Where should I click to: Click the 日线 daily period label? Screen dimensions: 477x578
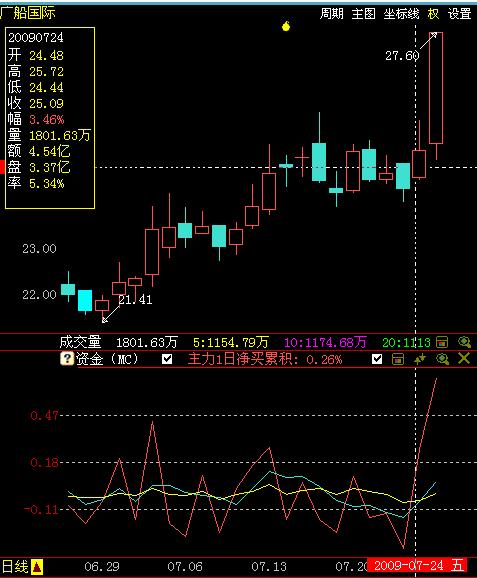click(x=15, y=566)
